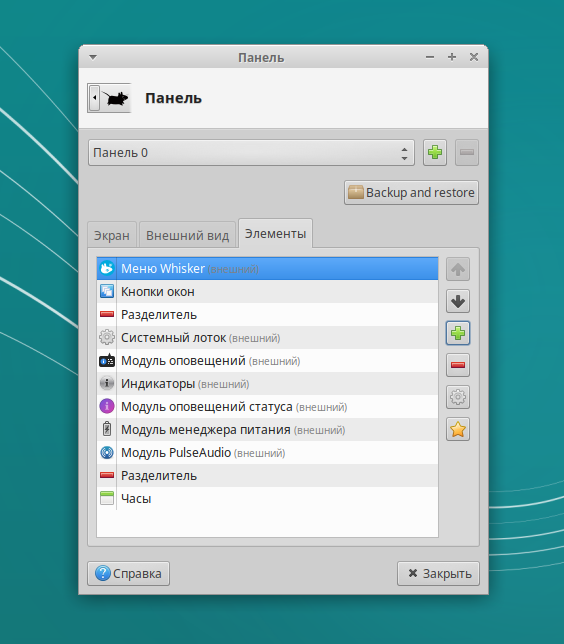564x644 pixels.
Task: Click the red minus remove item button
Action: click(x=458, y=365)
